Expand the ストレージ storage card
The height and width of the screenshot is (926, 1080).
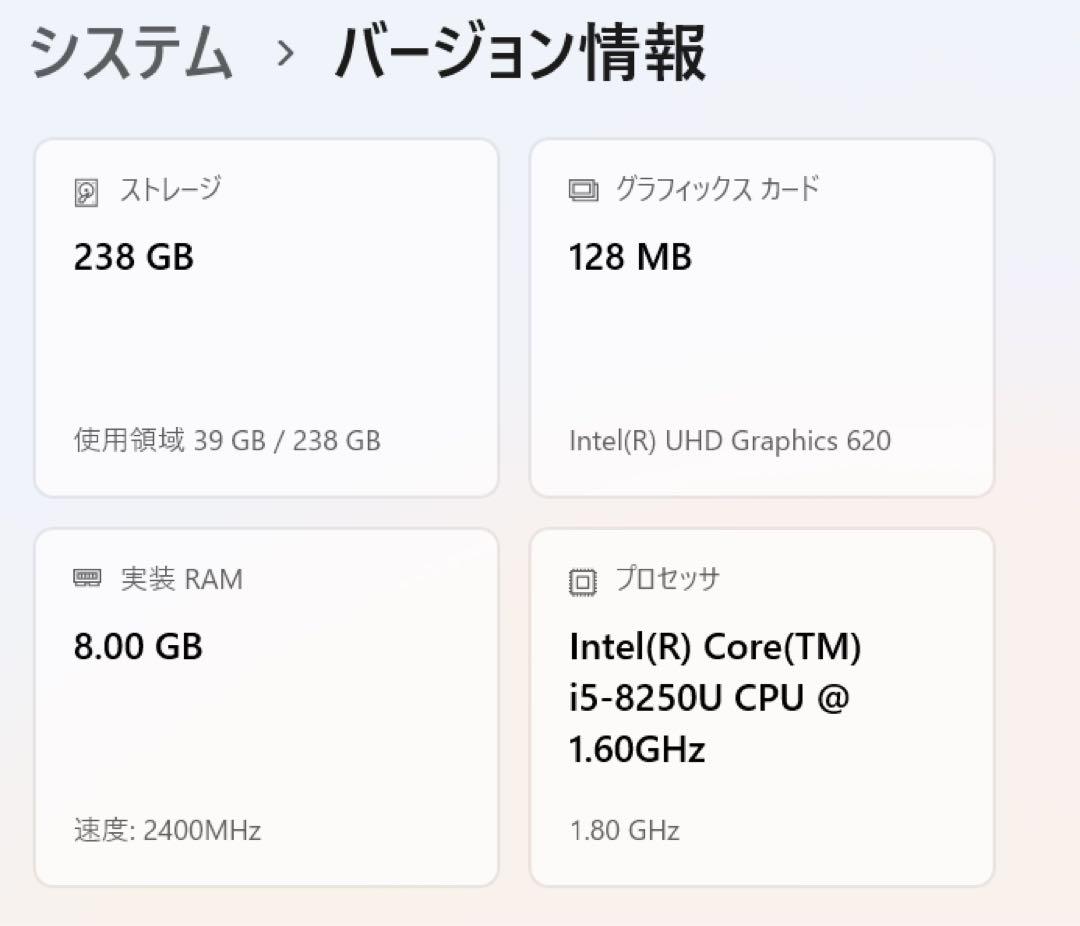[265, 318]
